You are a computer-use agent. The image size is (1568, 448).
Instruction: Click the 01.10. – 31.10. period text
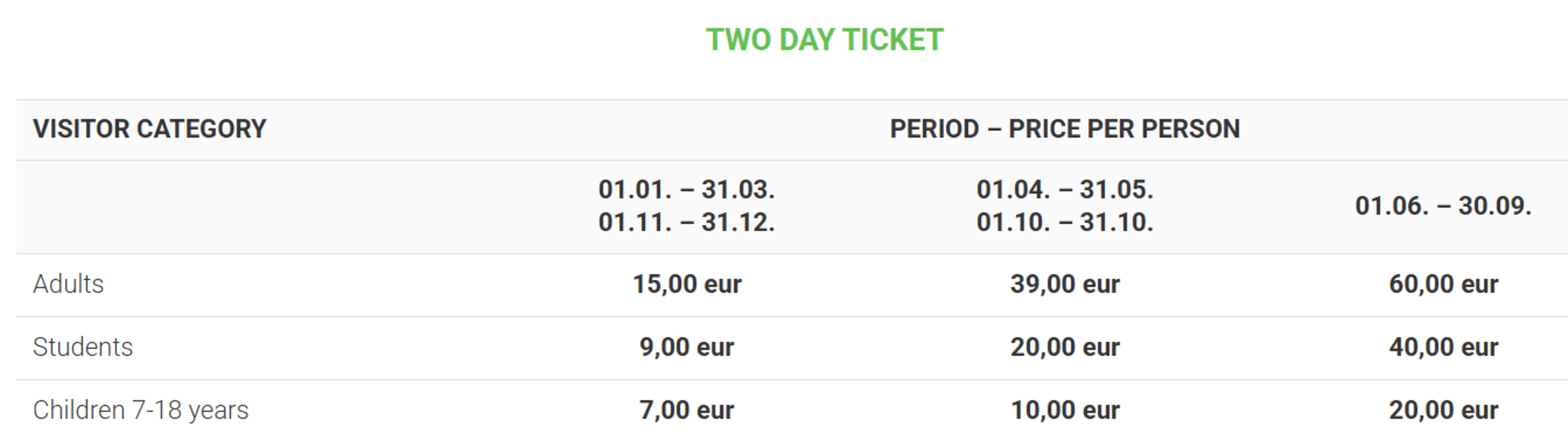1064,223
